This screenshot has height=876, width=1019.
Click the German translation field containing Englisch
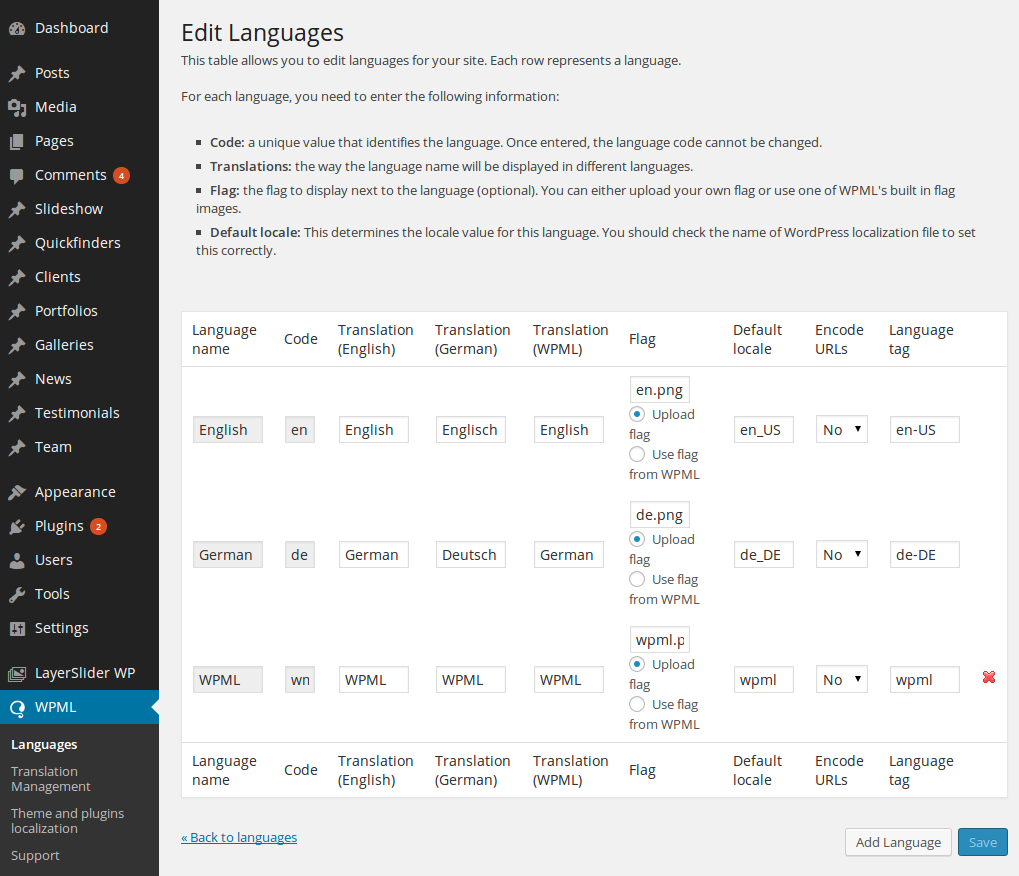click(471, 430)
